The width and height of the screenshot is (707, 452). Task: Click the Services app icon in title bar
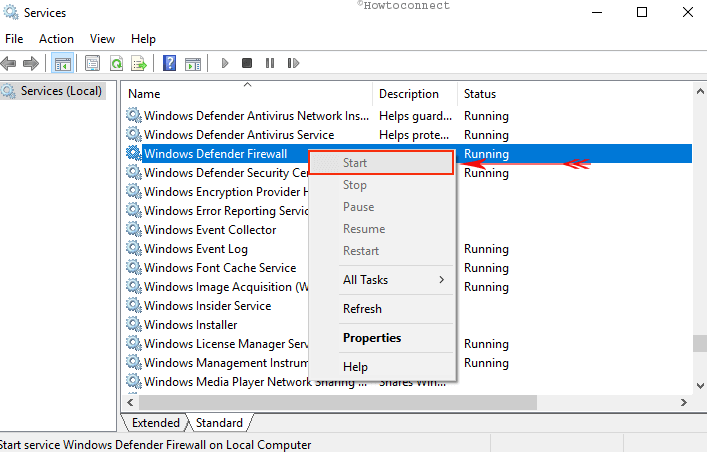(11, 12)
